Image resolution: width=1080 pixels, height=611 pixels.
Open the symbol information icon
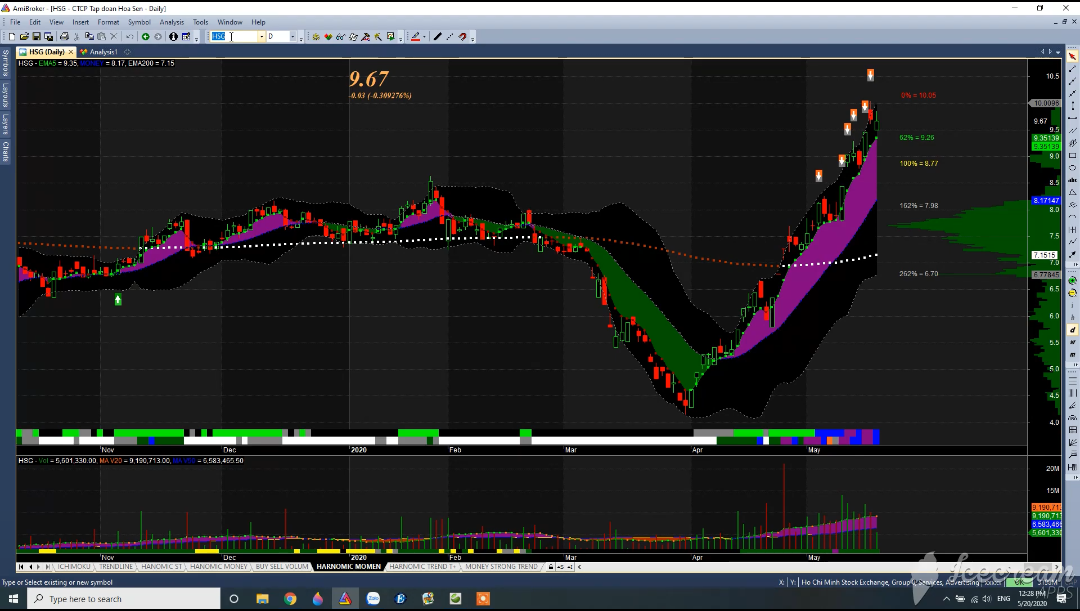click(x=174, y=37)
